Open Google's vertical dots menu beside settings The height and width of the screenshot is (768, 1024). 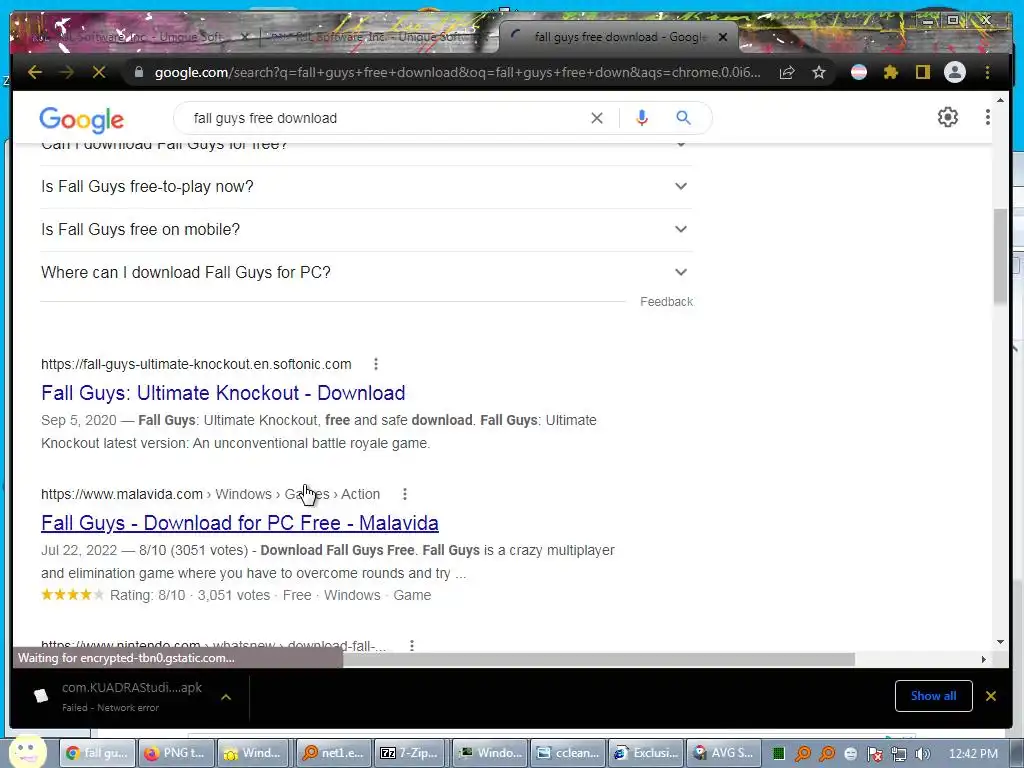(x=987, y=117)
